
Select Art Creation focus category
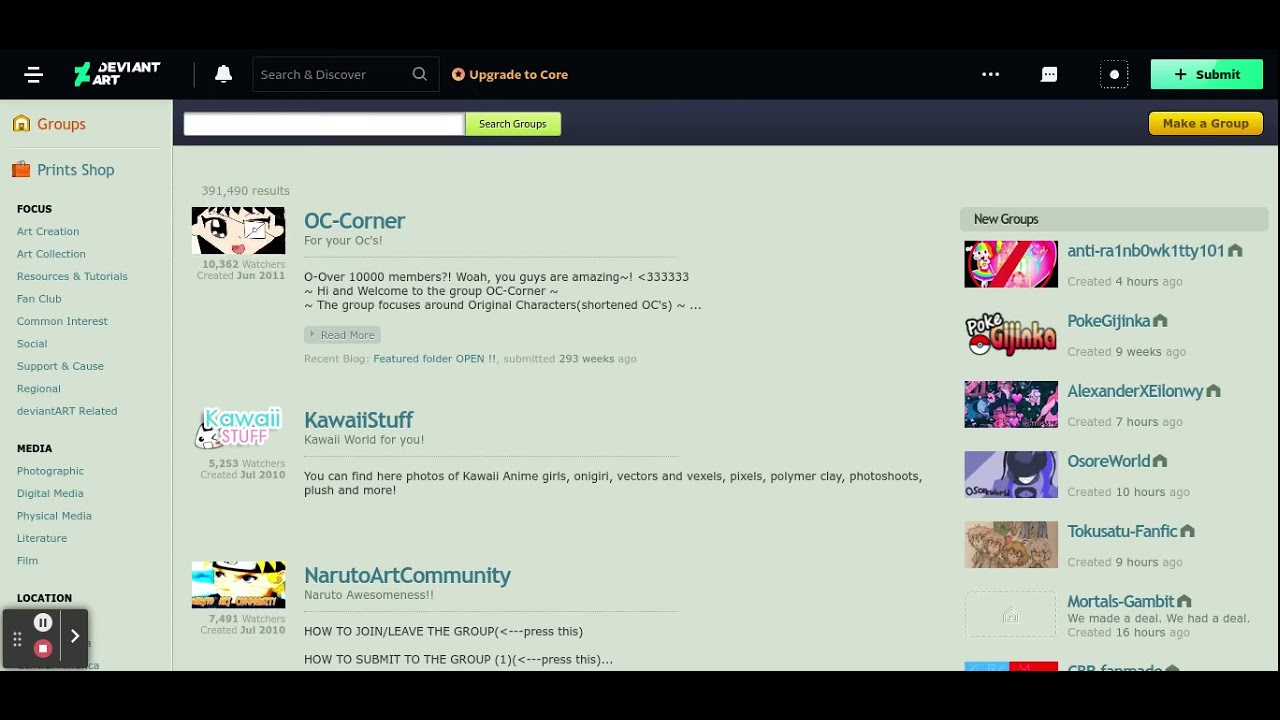click(48, 231)
